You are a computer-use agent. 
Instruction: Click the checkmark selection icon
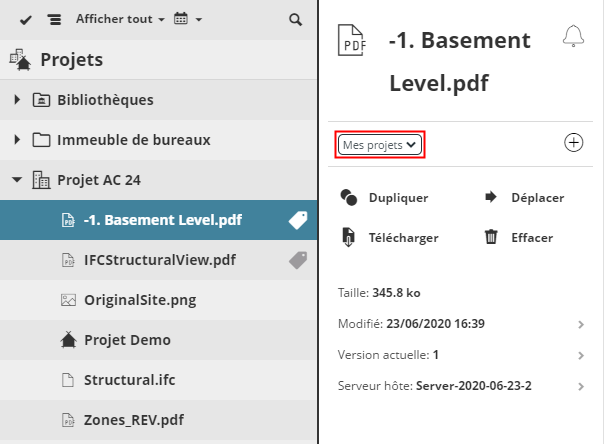coord(26,19)
